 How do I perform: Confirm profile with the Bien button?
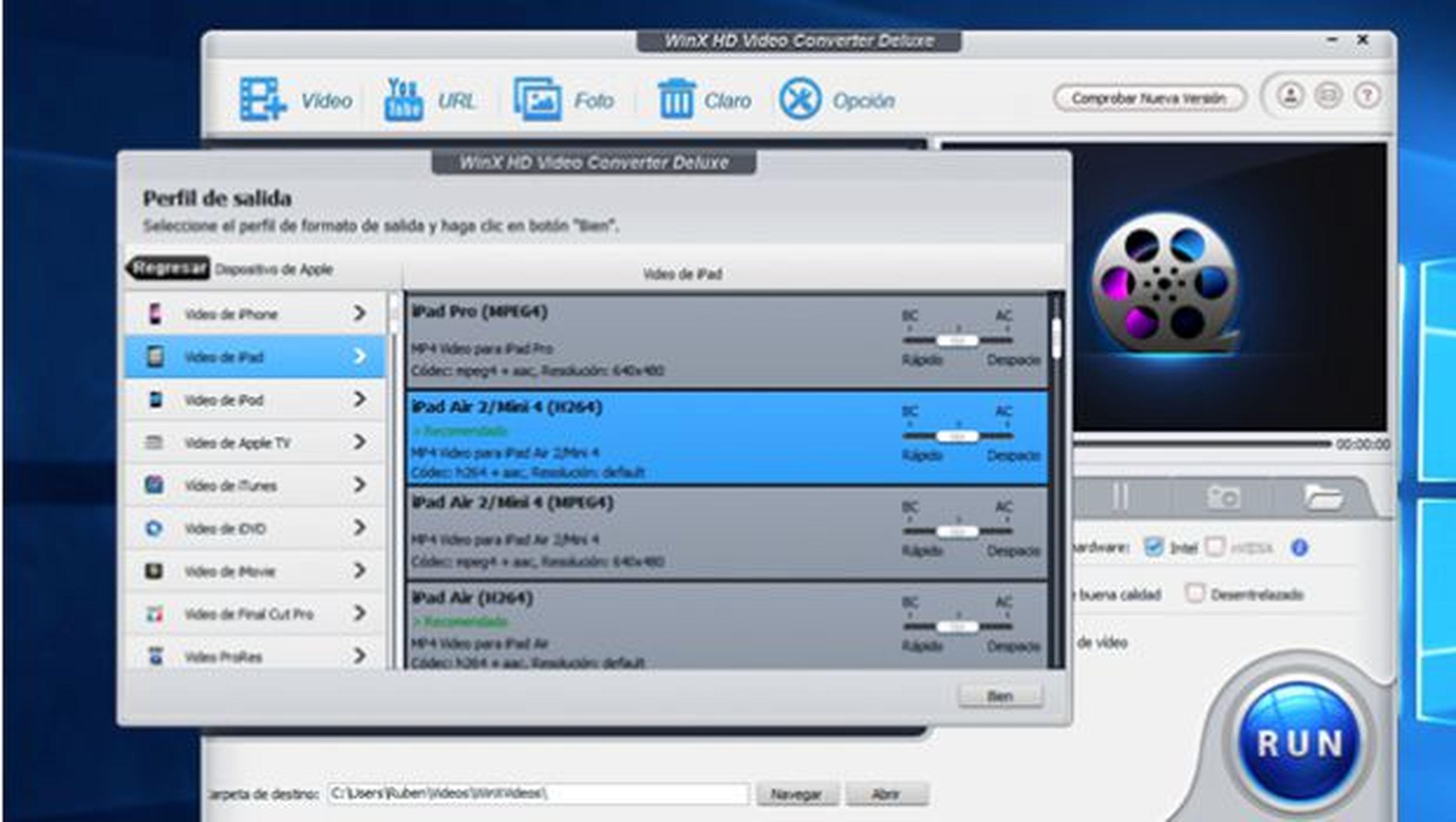1001,696
